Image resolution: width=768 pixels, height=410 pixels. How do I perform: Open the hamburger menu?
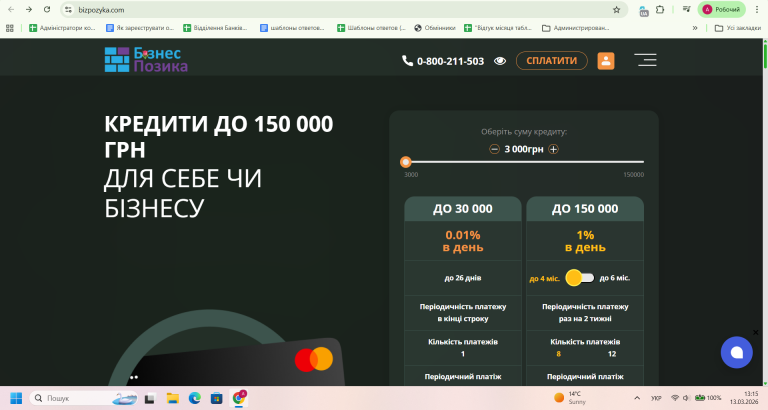646,60
